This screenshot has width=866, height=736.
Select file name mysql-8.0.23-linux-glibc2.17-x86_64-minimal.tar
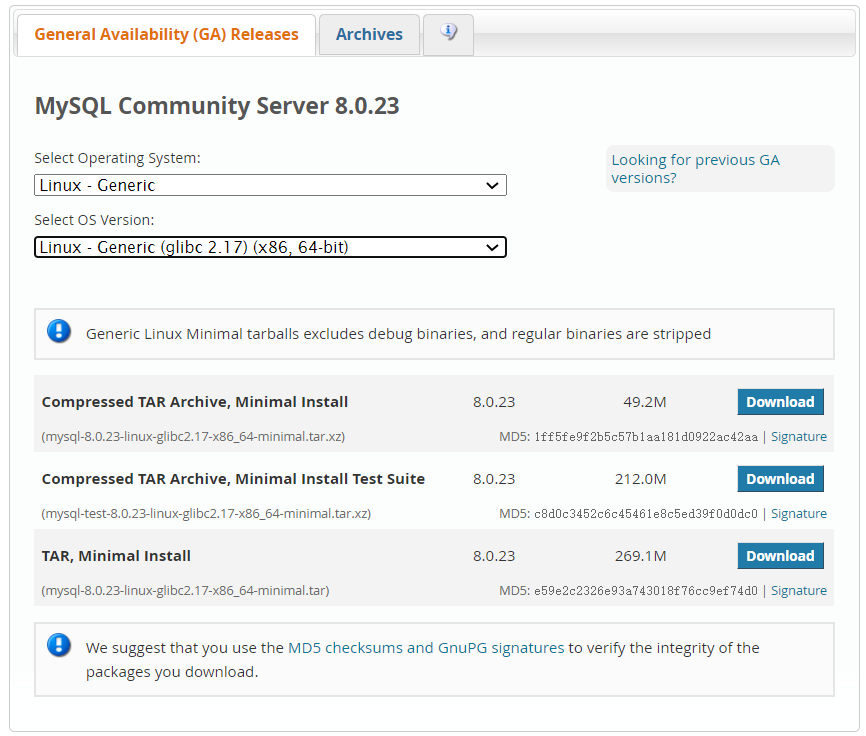click(186, 591)
